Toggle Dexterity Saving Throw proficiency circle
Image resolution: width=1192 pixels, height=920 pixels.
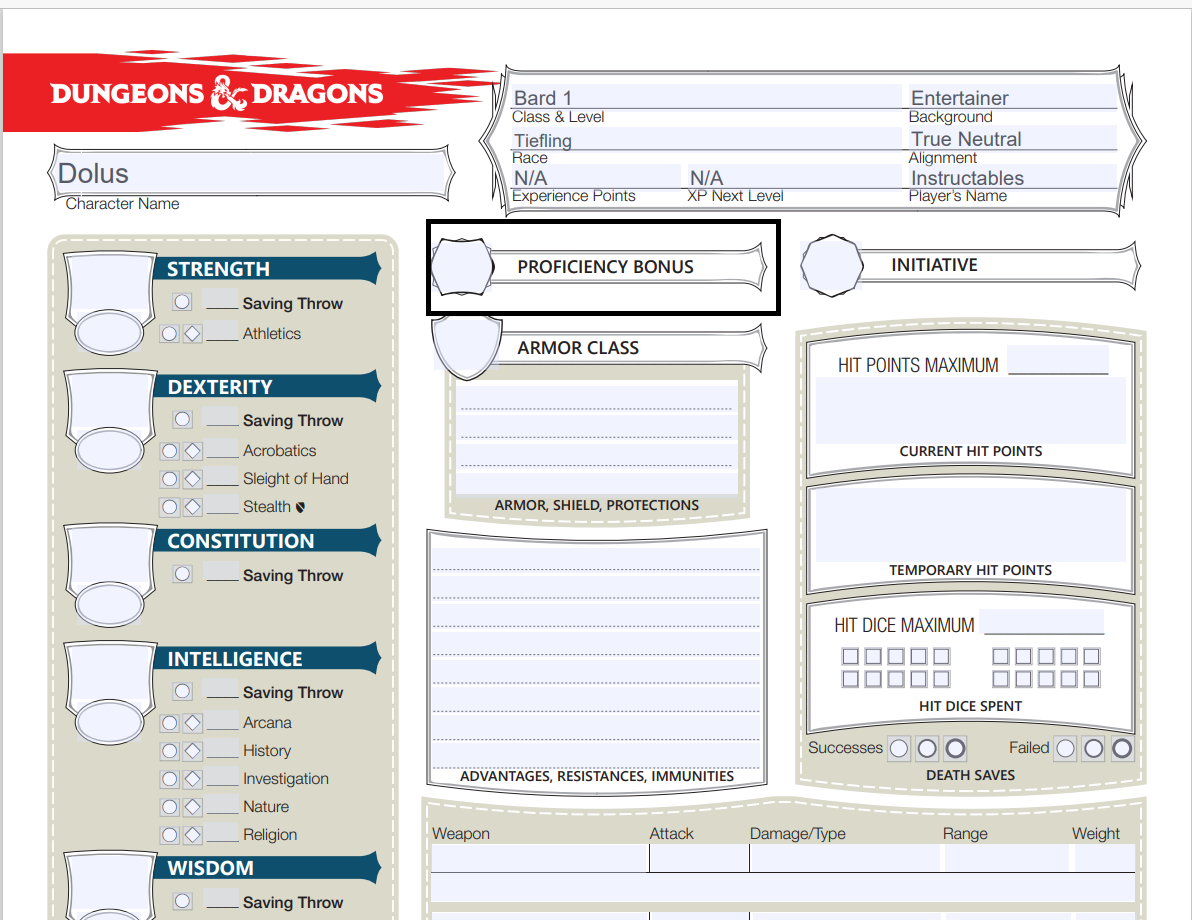pyautogui.click(x=182, y=419)
